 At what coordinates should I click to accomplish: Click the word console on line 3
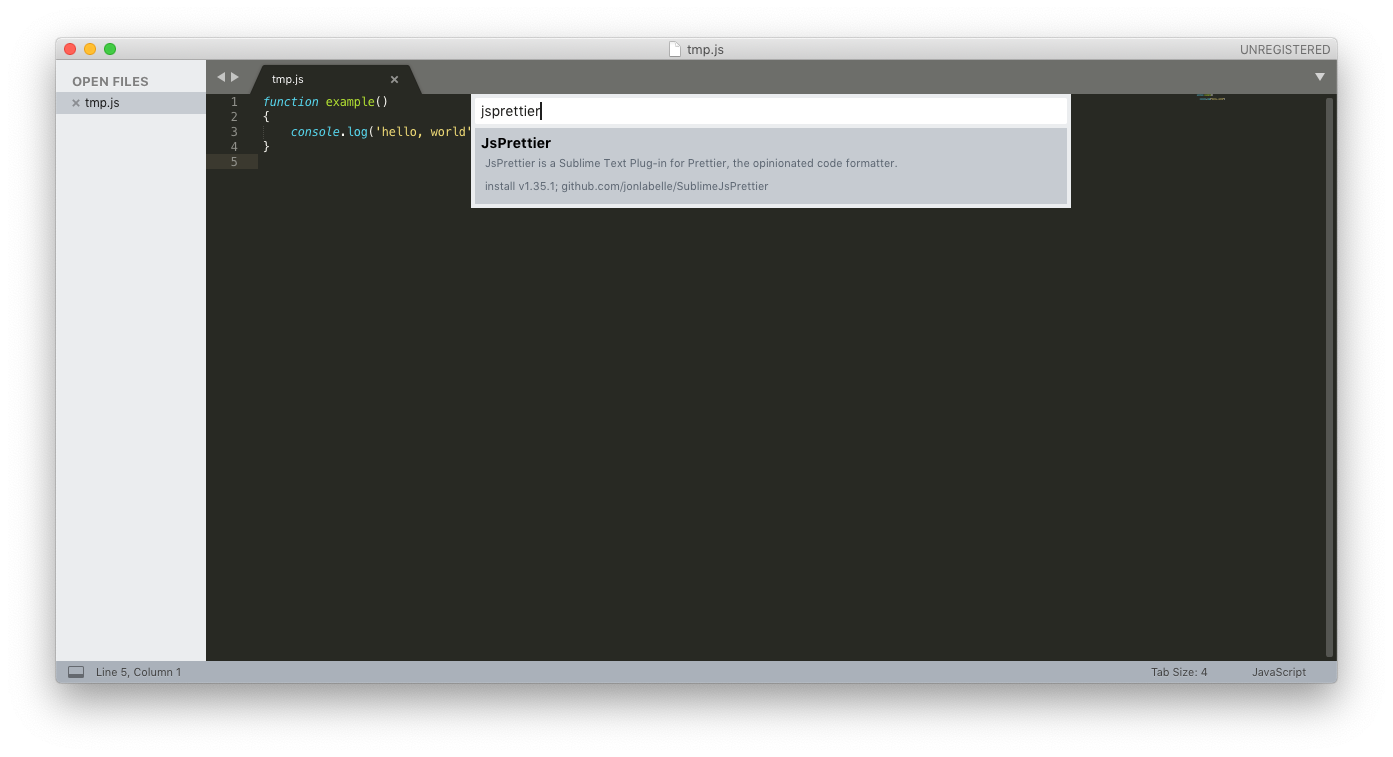315,132
